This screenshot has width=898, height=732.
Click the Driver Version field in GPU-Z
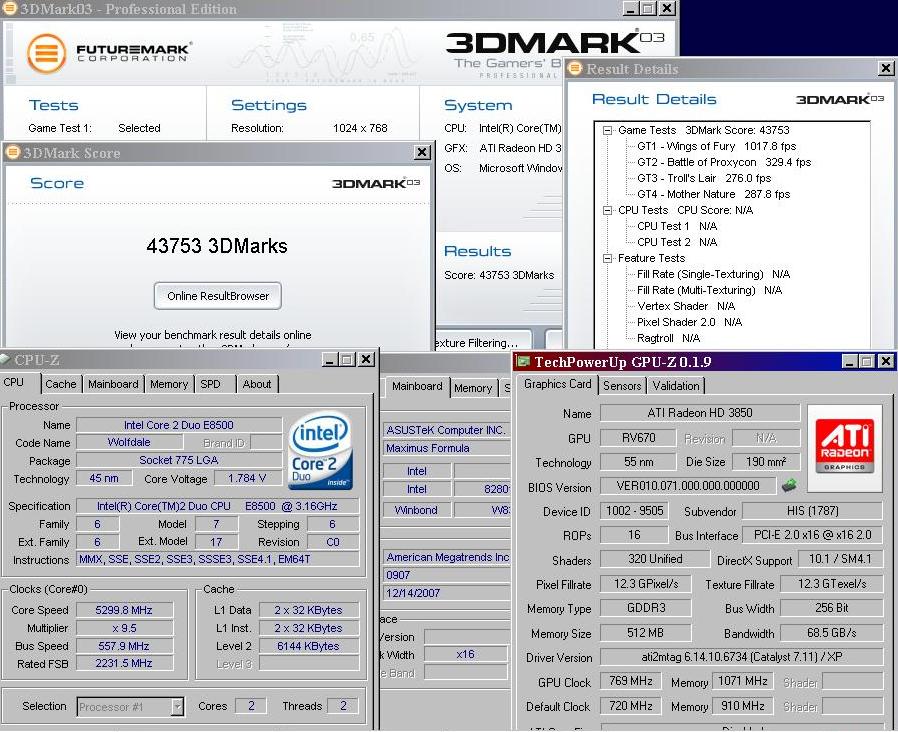click(741, 657)
